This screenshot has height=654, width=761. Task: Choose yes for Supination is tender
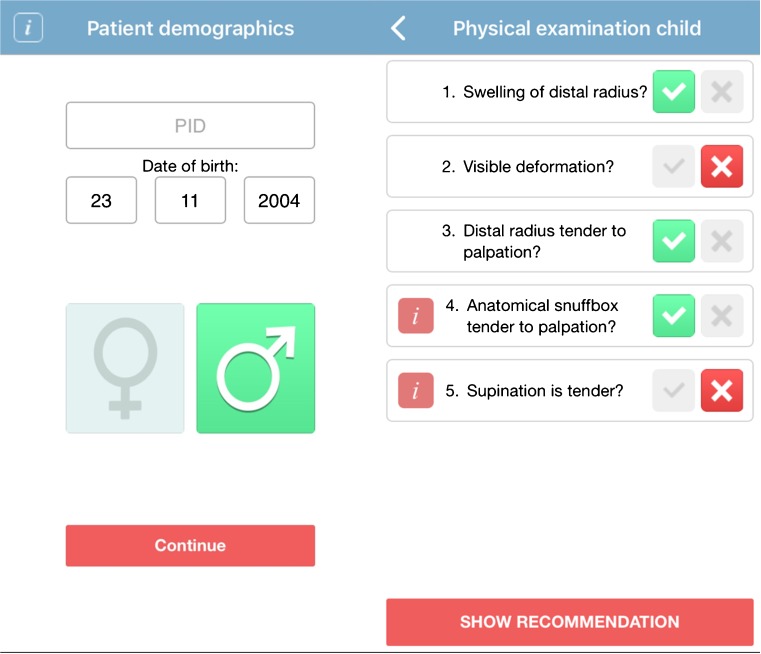click(673, 391)
